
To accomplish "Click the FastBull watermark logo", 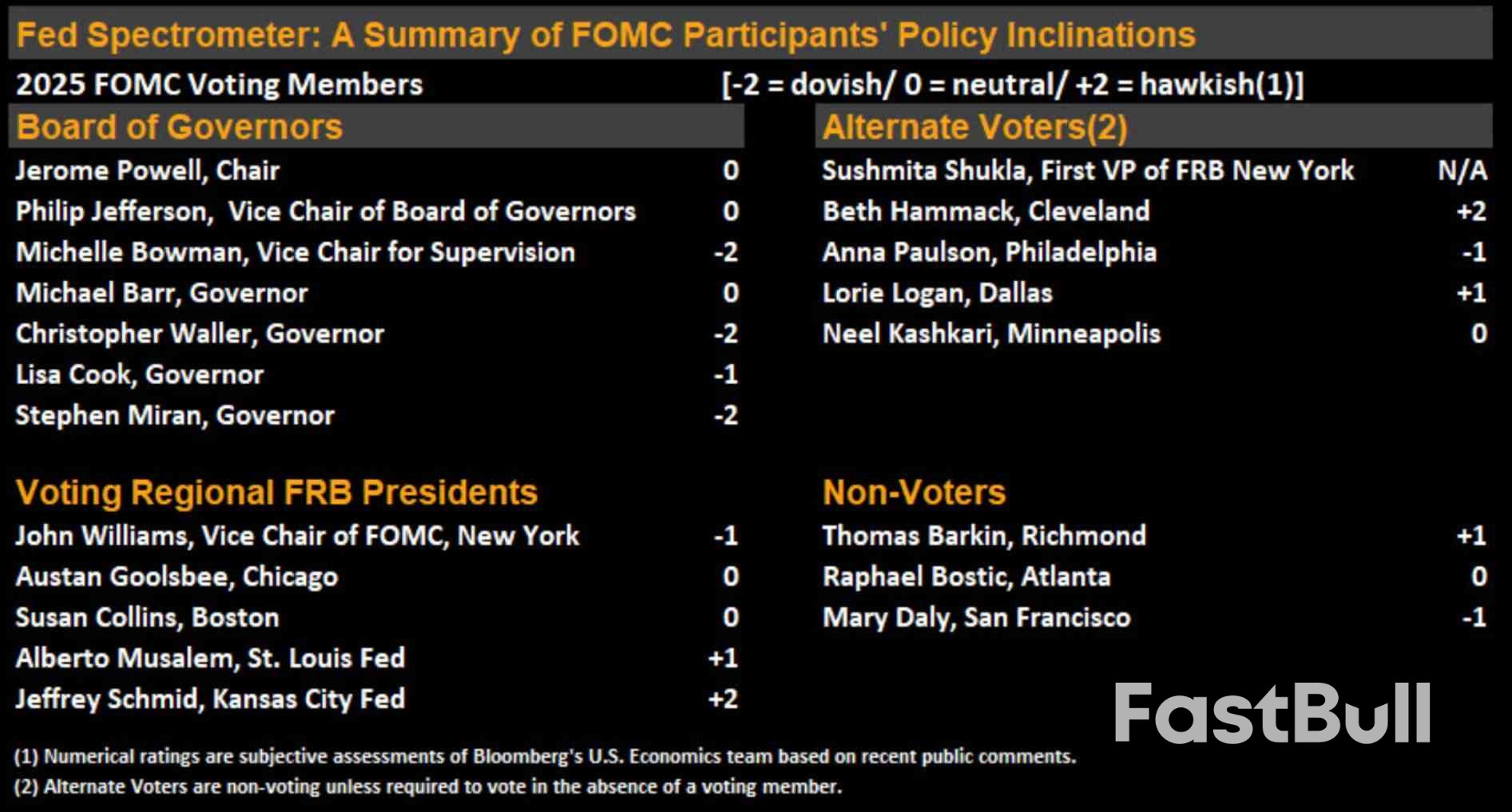I will pyautogui.click(x=1272, y=713).
